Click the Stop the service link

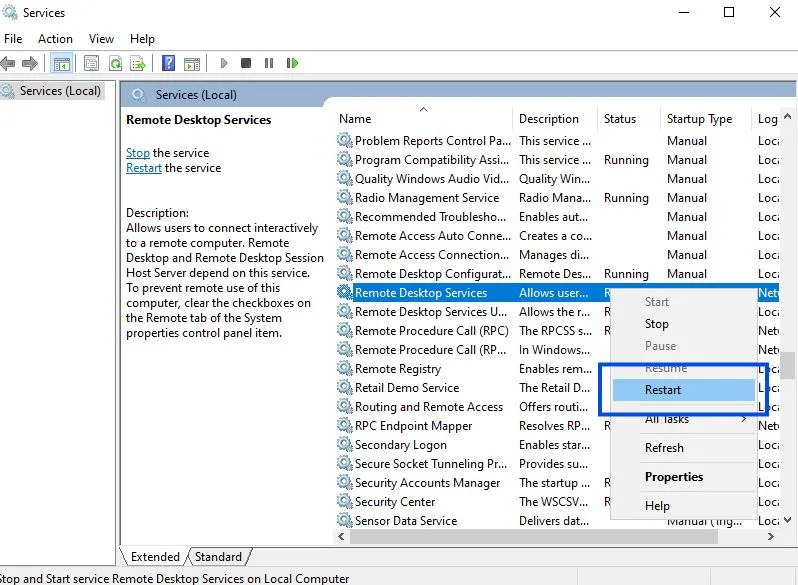click(138, 153)
